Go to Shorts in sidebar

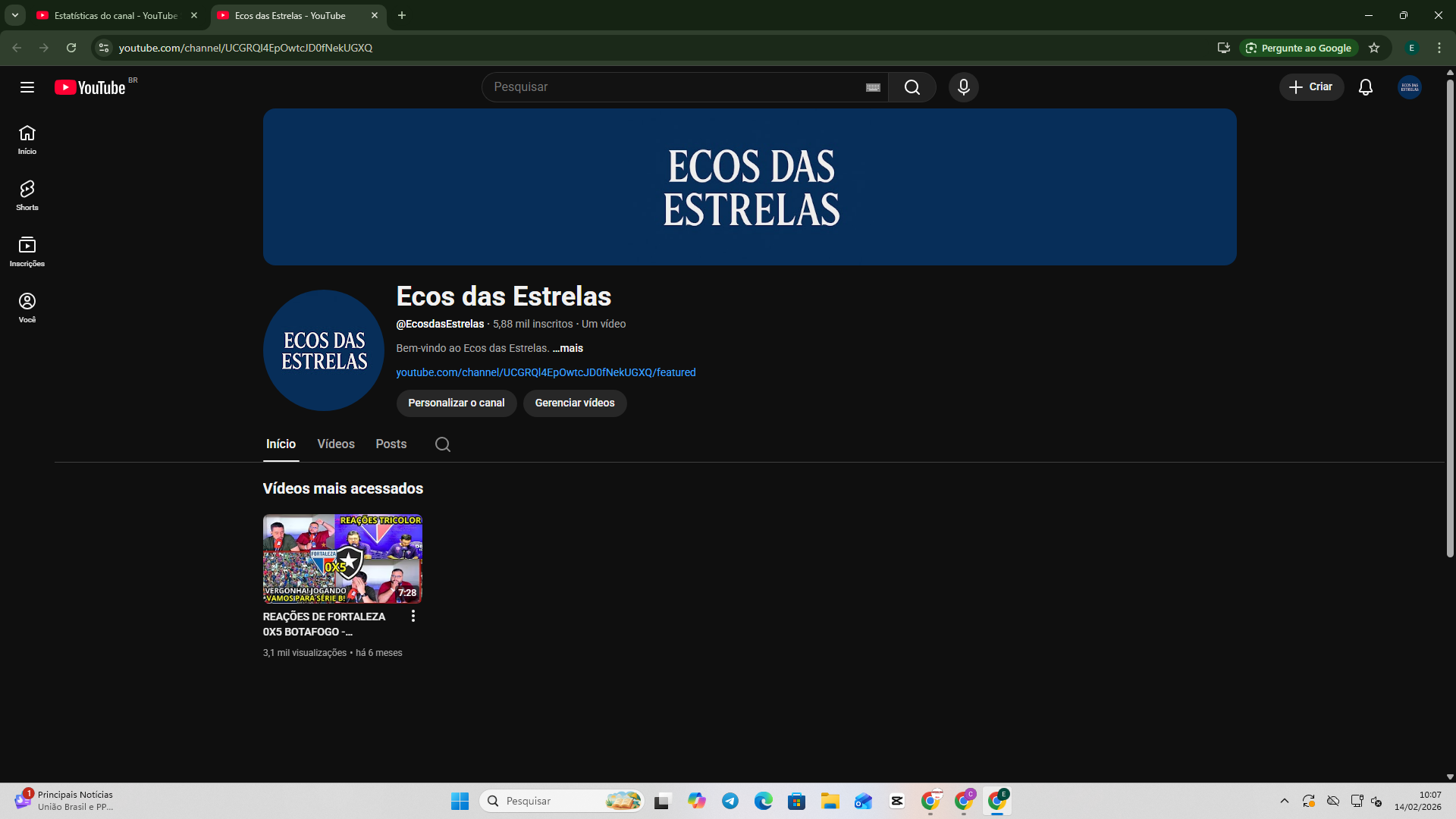[x=27, y=195]
